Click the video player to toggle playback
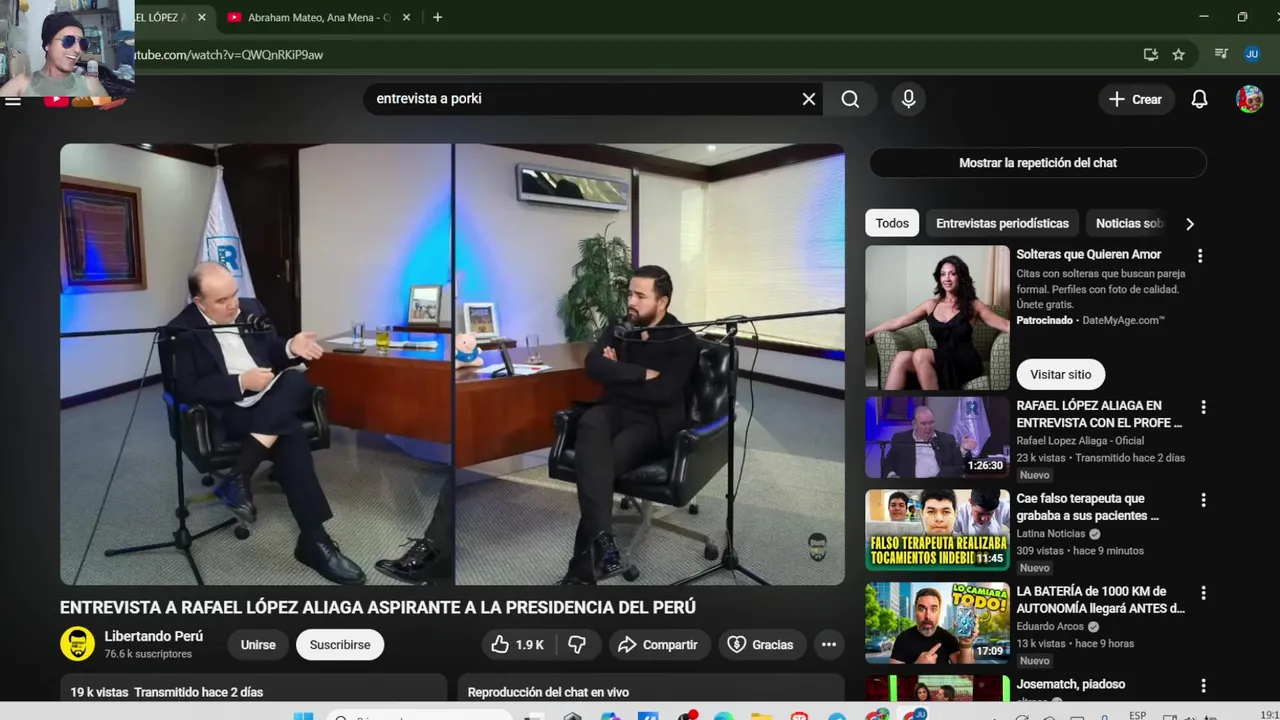The image size is (1280, 720). [x=452, y=364]
